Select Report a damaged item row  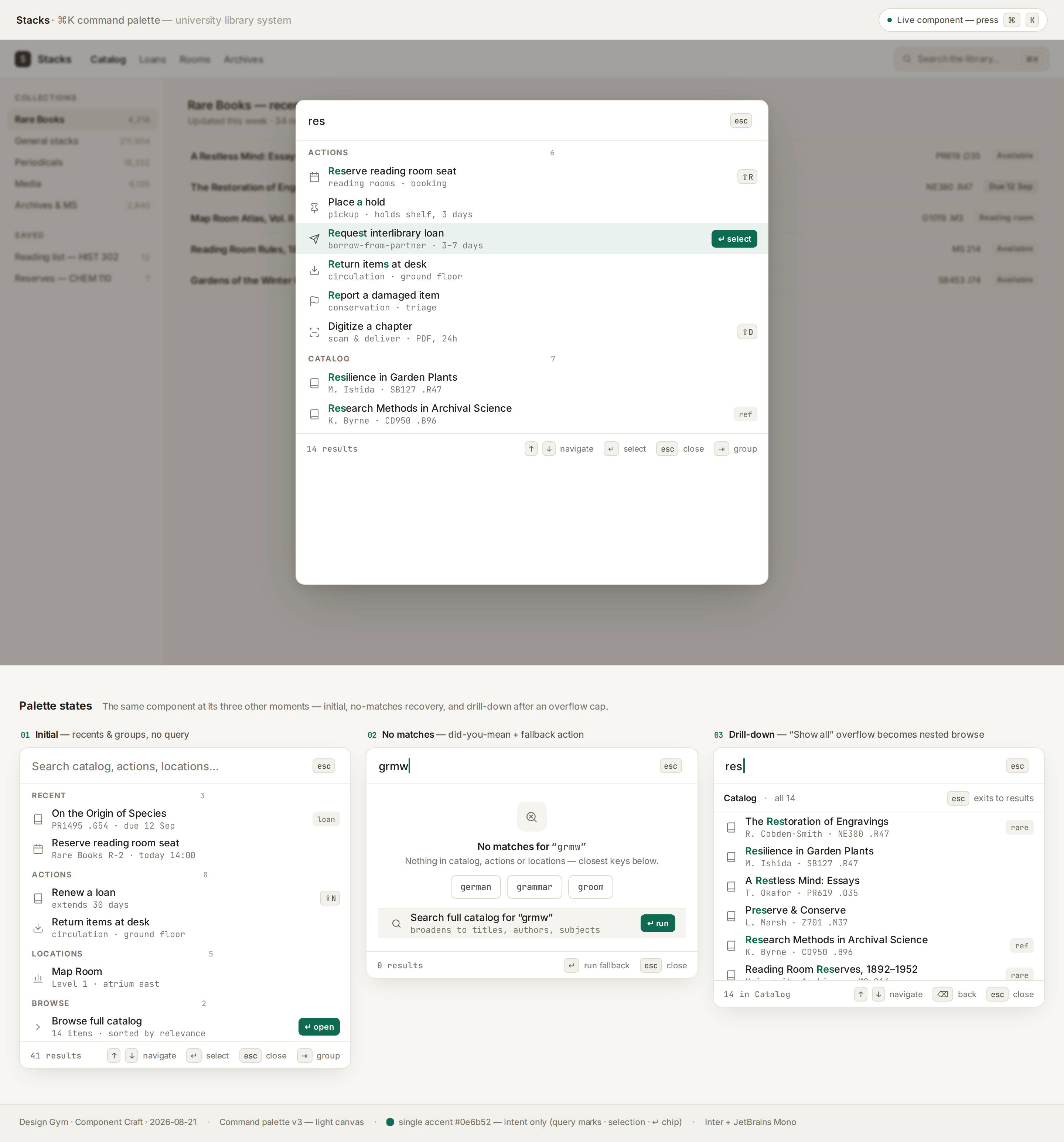[532, 301]
